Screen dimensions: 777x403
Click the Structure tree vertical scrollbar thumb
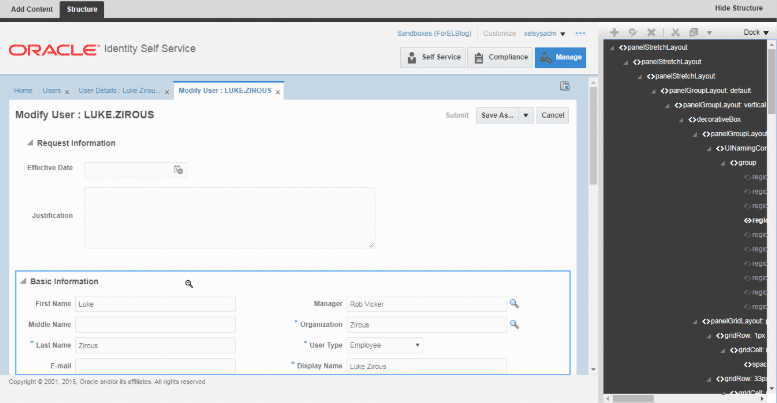(x=772, y=82)
